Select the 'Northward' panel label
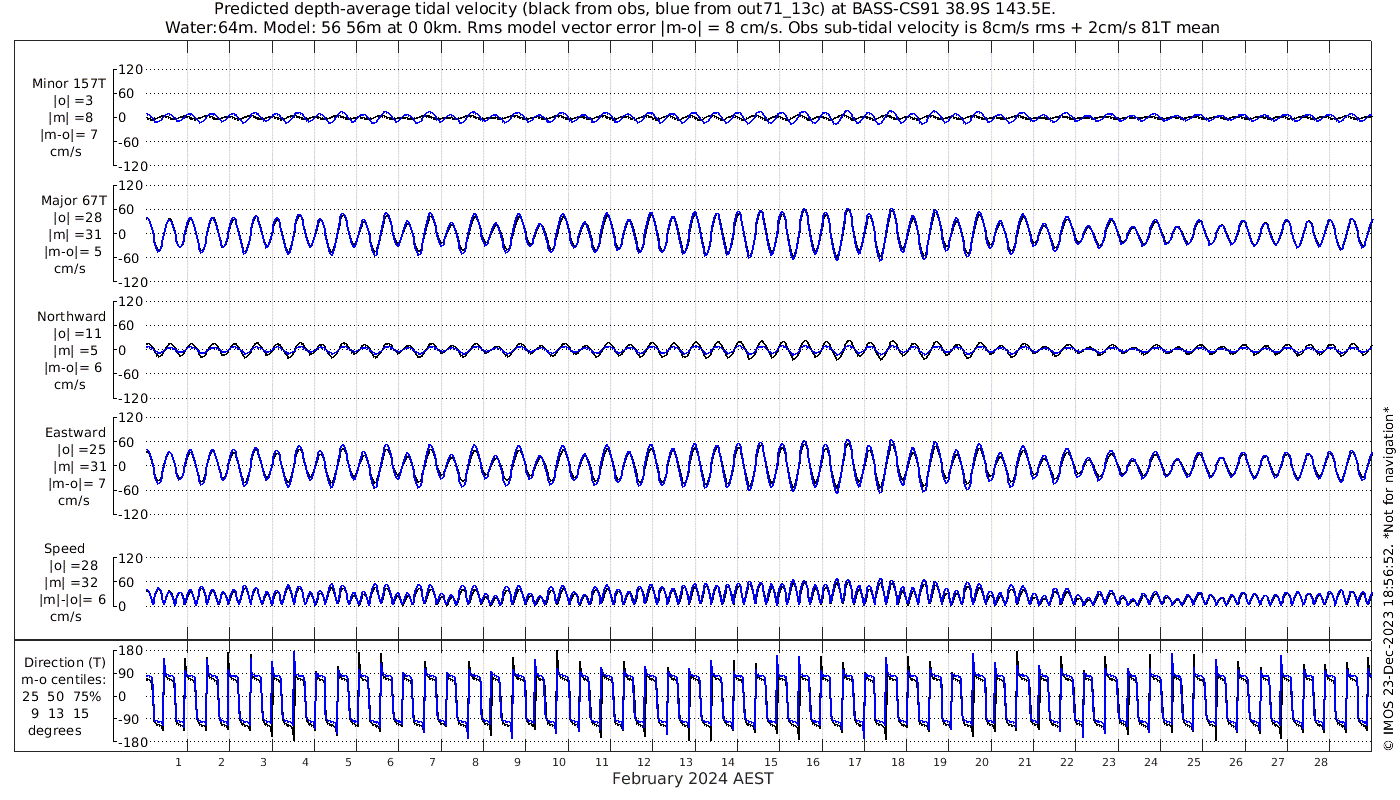This screenshot has width=1400, height=800. click(71, 316)
